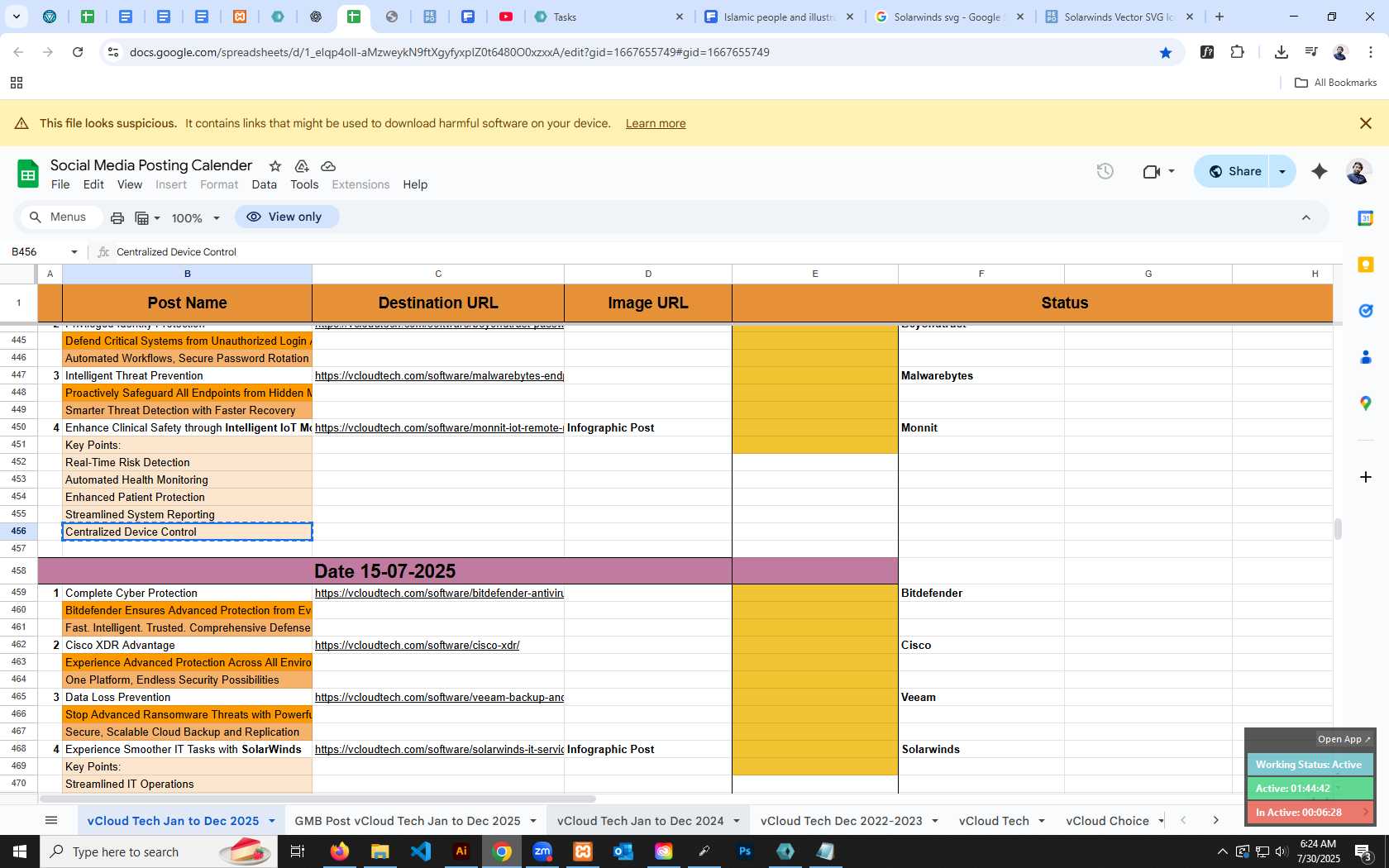The height and width of the screenshot is (868, 1389).
Task: Open the Tools menu
Action: pos(304,185)
